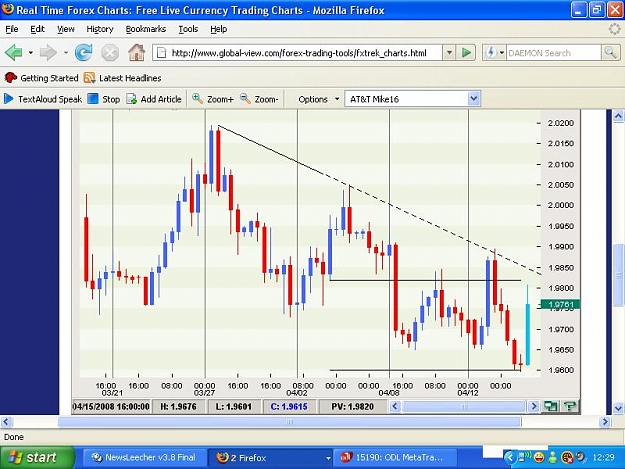Open the Windows start button
The width and height of the screenshot is (625, 469).
[37, 457]
